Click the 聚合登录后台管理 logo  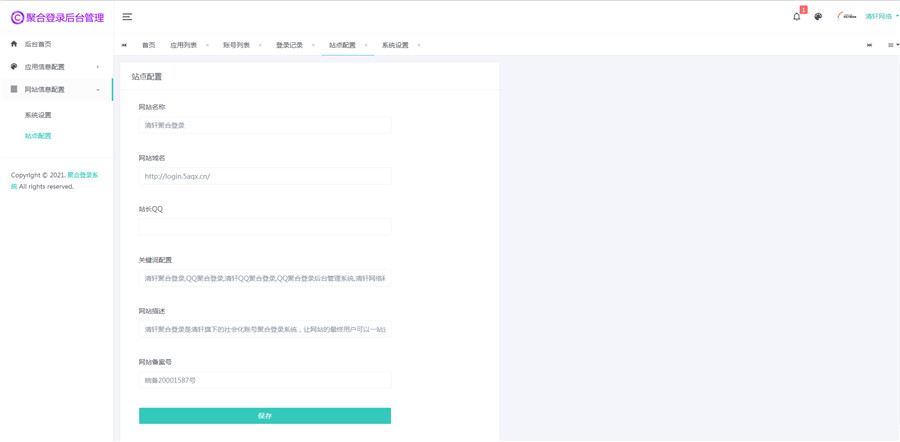click(x=57, y=17)
